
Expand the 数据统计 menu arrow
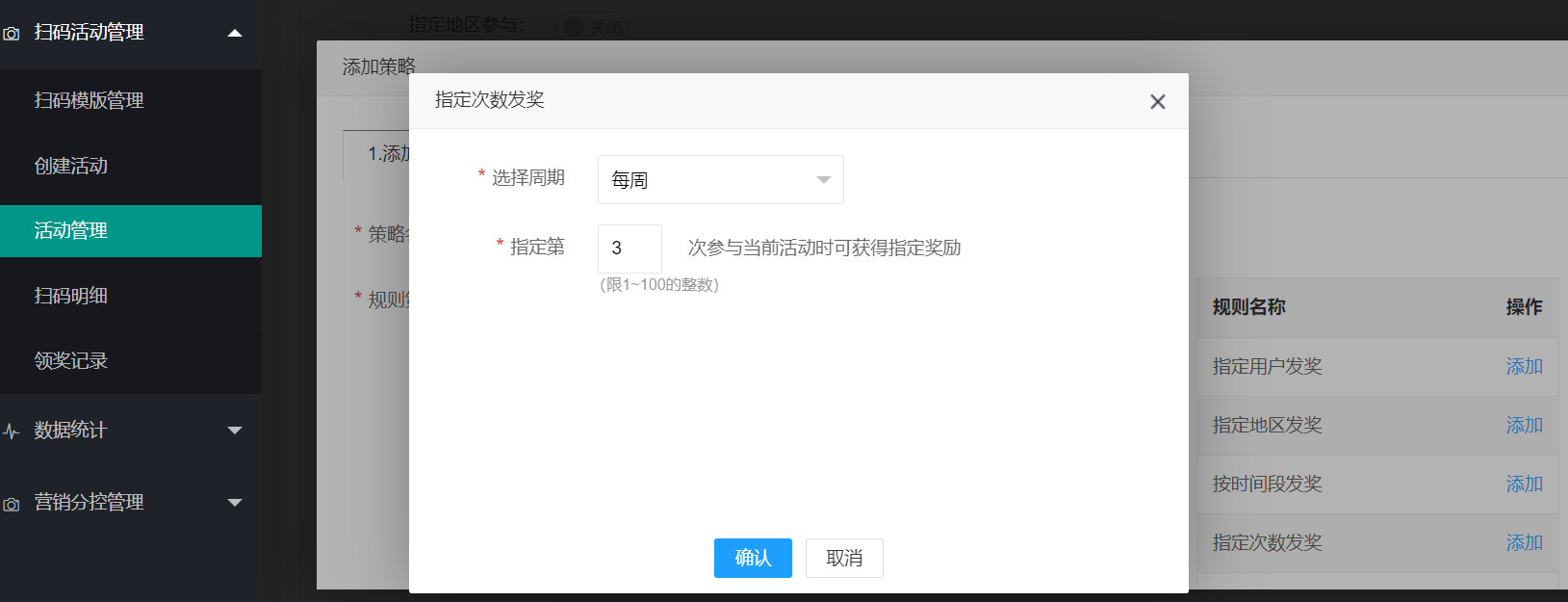click(x=235, y=431)
